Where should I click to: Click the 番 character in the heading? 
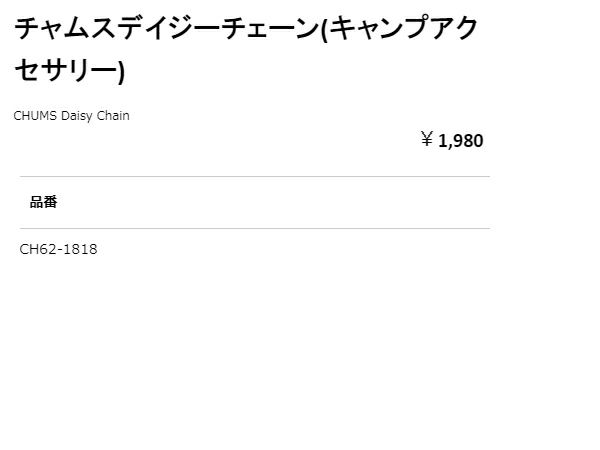pyautogui.click(x=51, y=202)
